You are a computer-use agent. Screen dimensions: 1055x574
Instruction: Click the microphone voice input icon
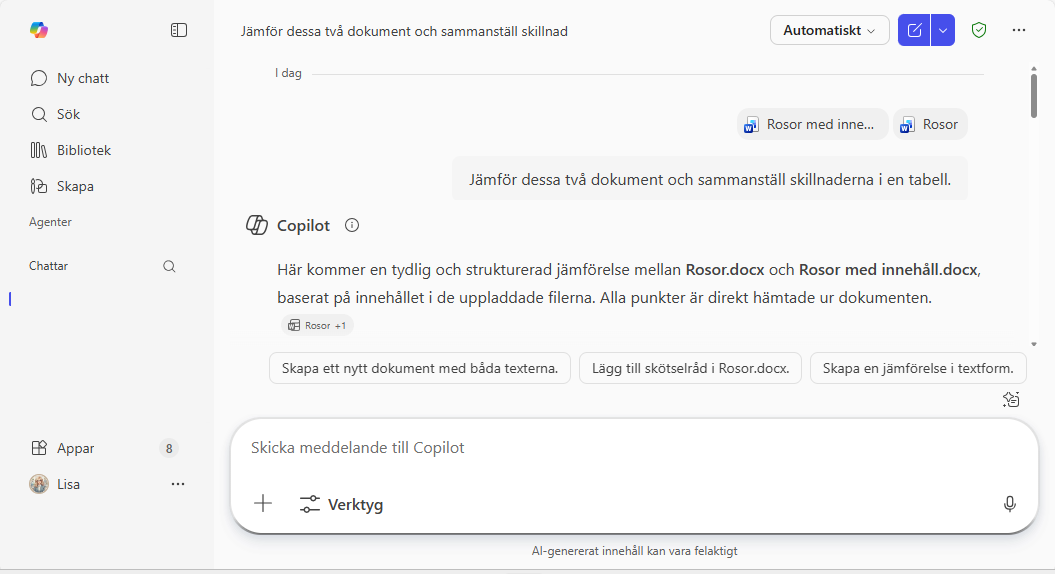(x=1009, y=504)
